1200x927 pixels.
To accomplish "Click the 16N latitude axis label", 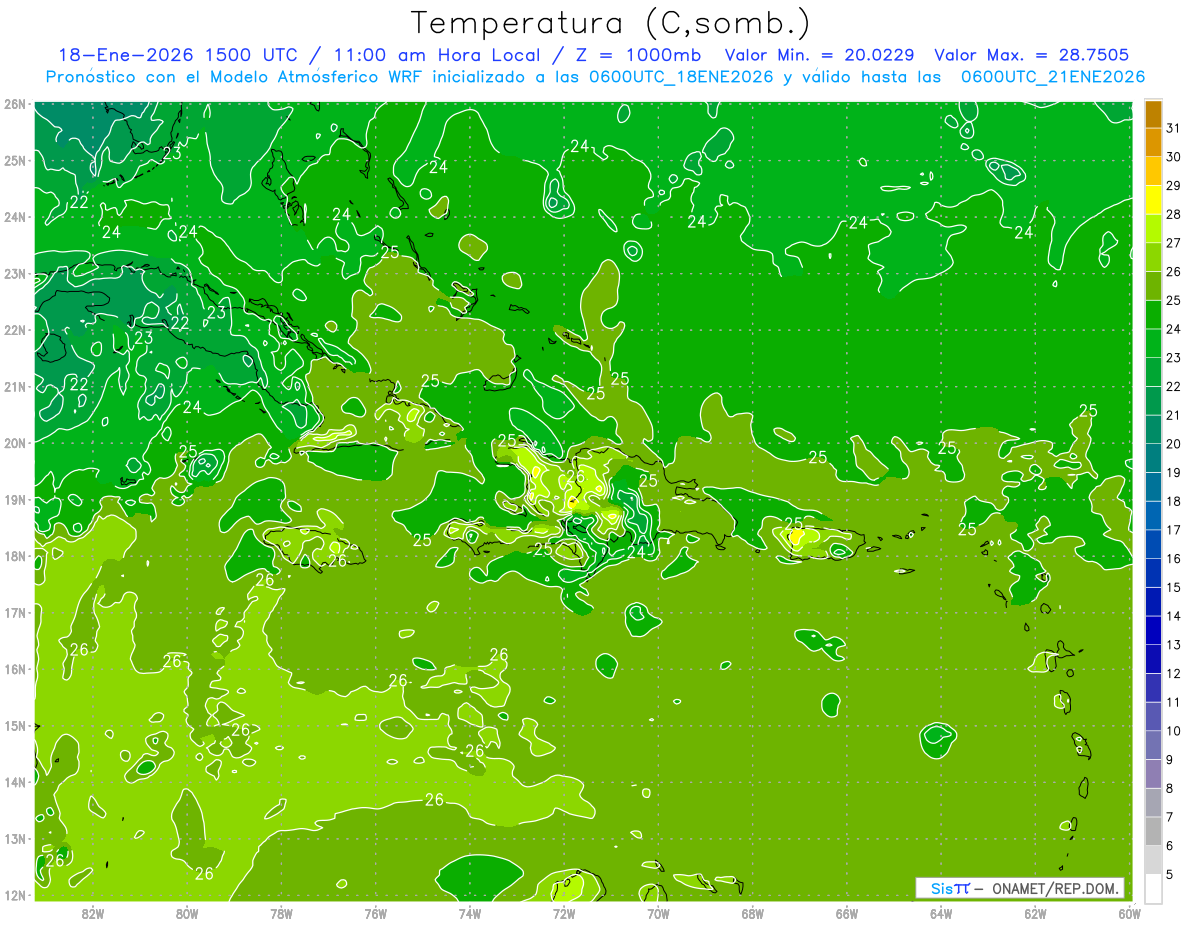I will coord(15,669).
